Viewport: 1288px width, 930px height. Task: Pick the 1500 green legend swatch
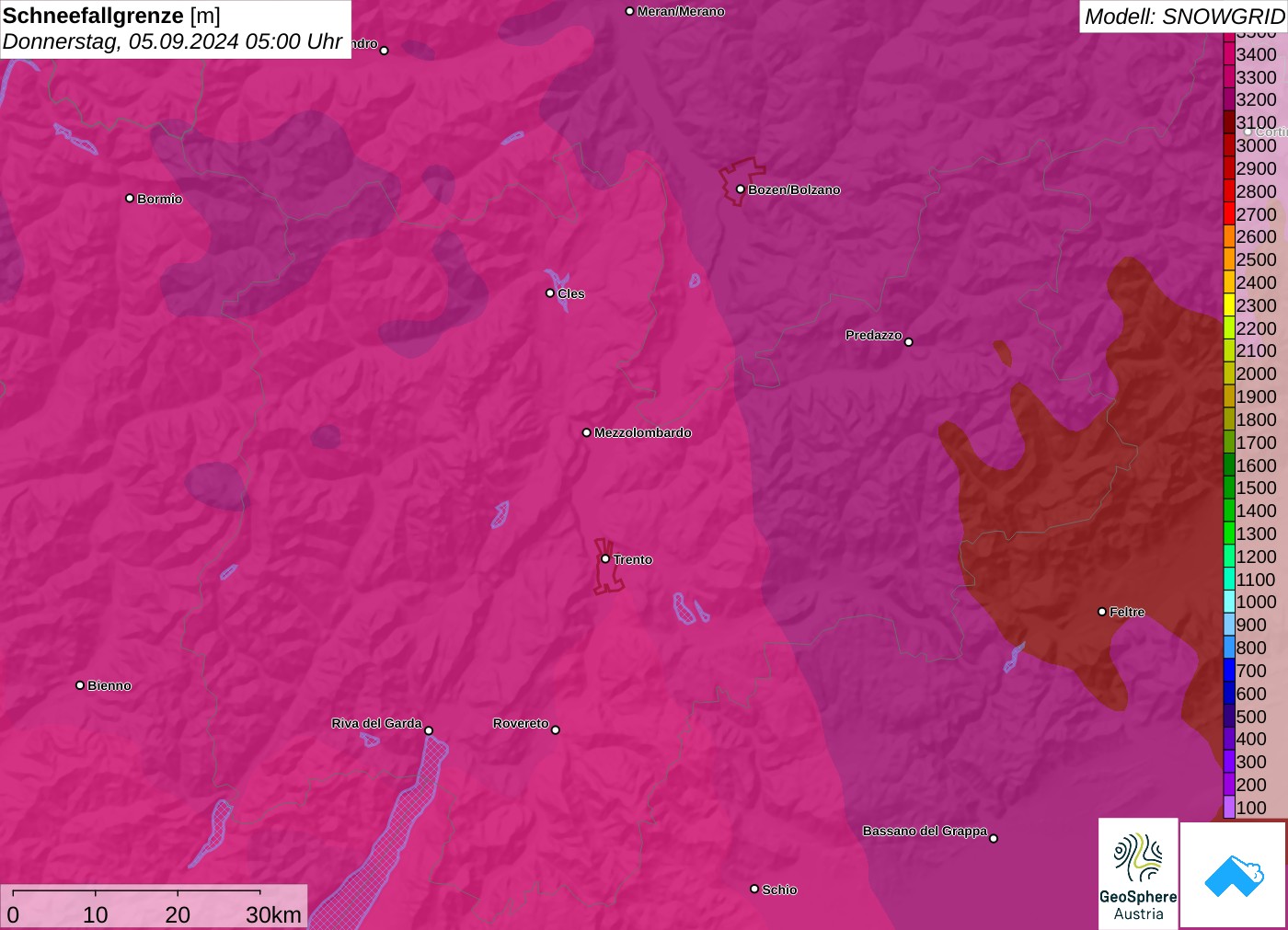pyautogui.click(x=1229, y=488)
